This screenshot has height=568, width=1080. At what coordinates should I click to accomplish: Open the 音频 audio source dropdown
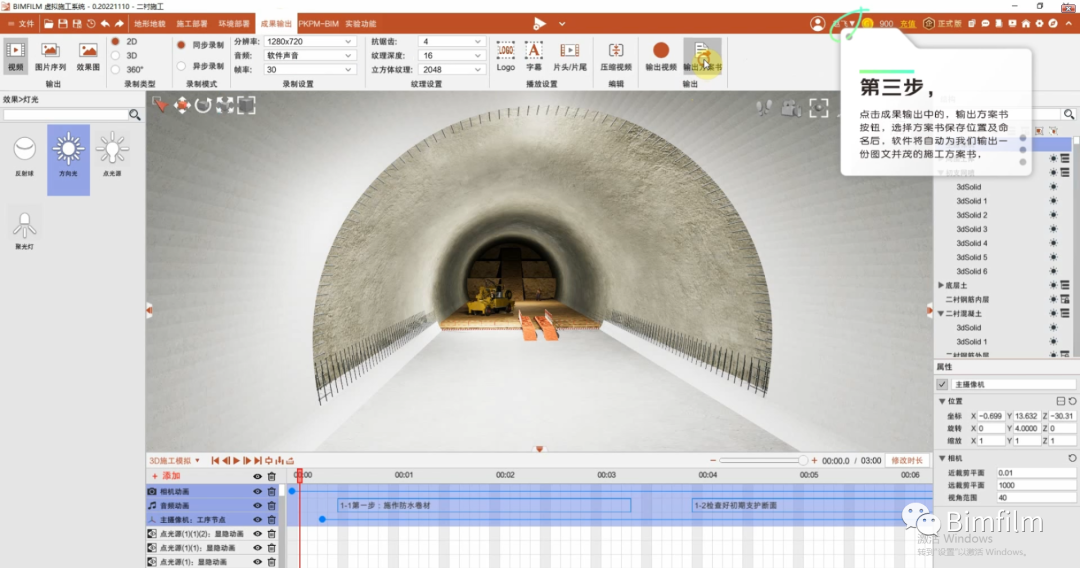point(309,55)
